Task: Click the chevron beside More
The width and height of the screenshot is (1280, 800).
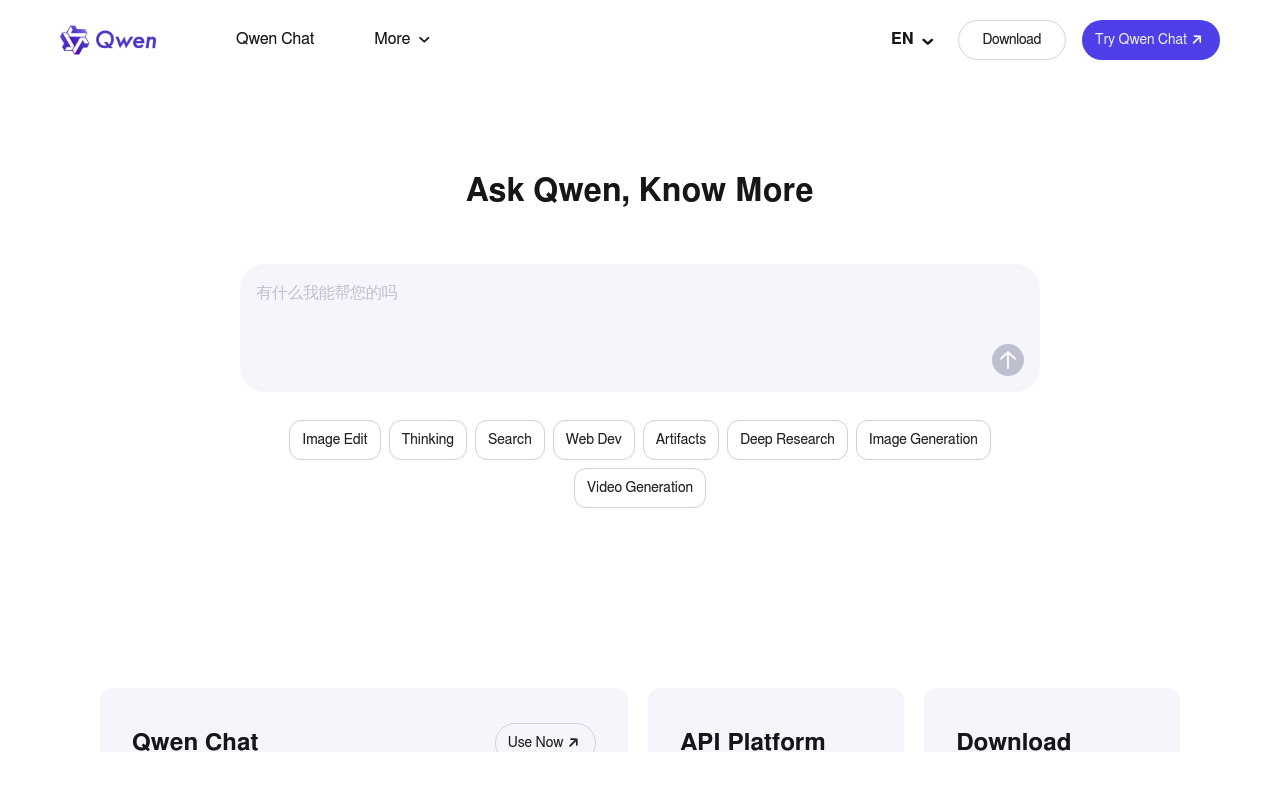Action: [x=424, y=40]
